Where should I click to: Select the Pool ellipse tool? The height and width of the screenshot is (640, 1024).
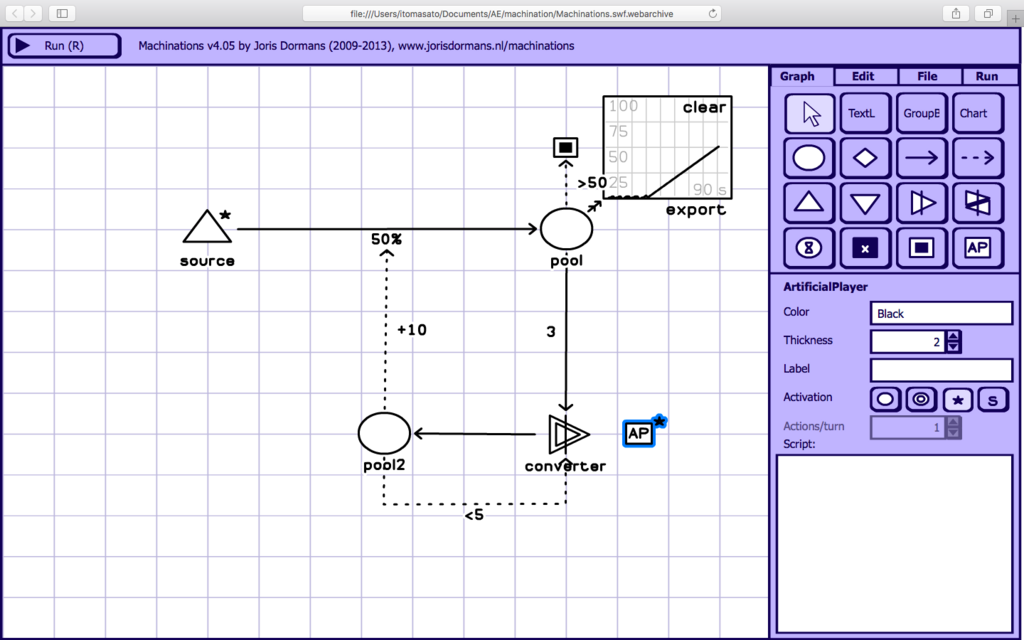(x=809, y=158)
